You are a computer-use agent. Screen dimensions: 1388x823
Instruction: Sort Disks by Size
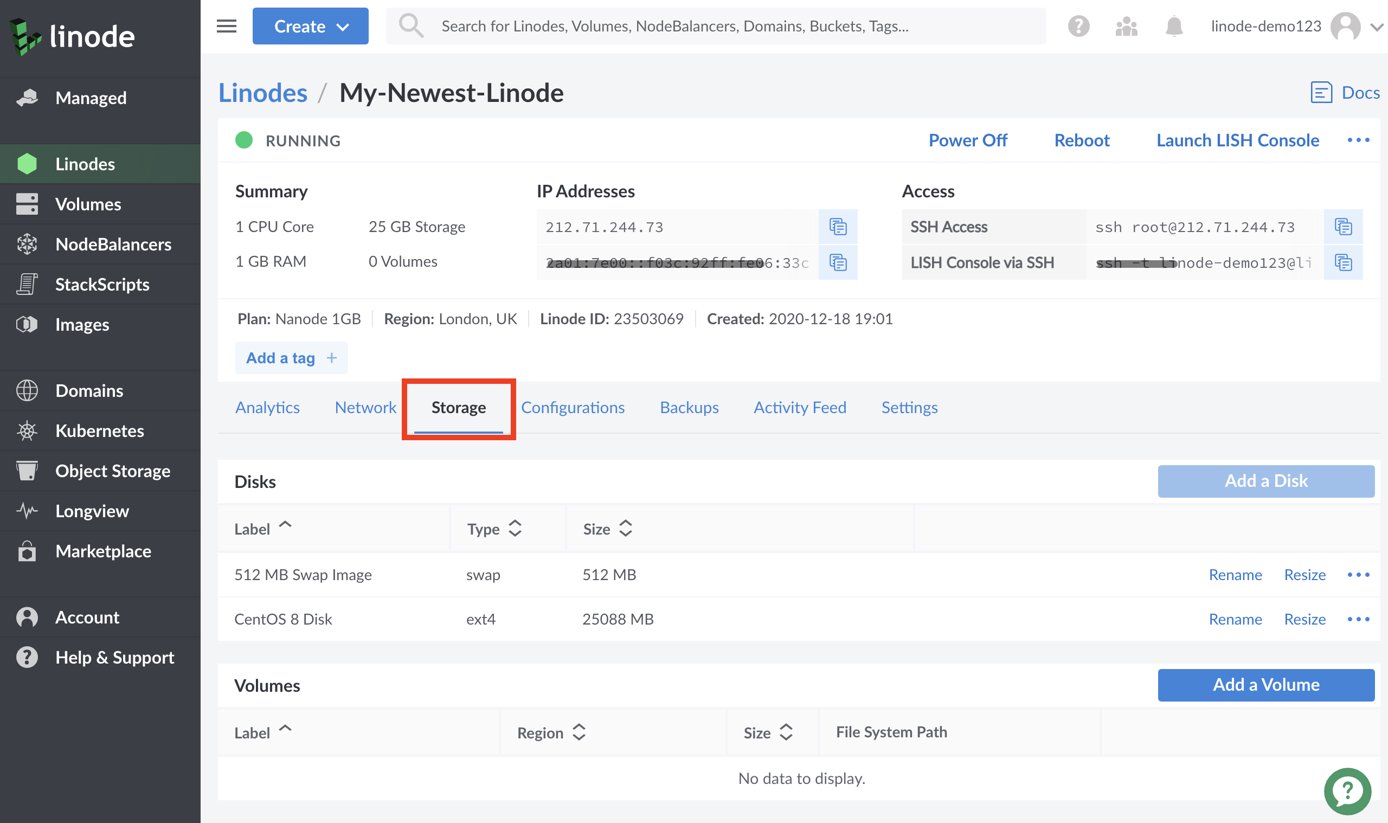608,528
